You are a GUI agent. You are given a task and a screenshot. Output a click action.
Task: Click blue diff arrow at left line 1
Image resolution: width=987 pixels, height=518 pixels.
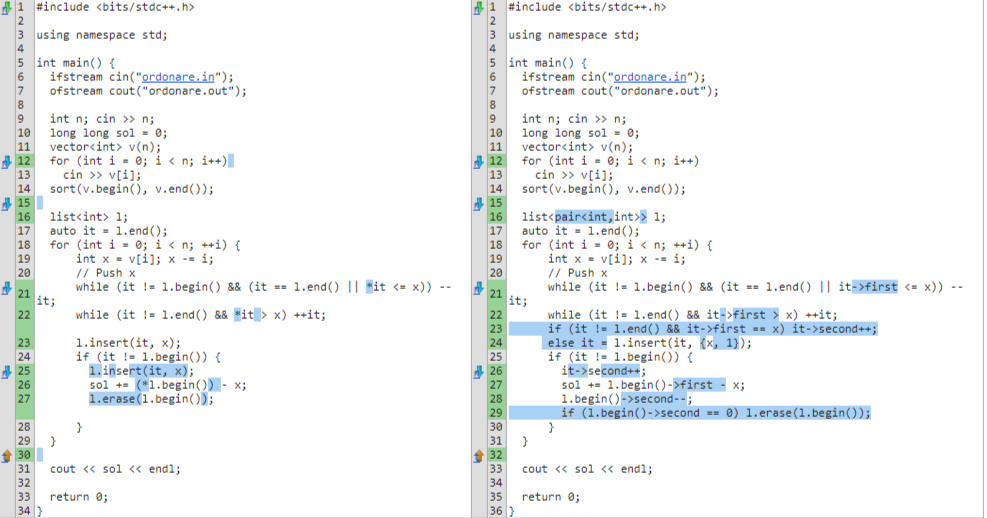[6, 8]
